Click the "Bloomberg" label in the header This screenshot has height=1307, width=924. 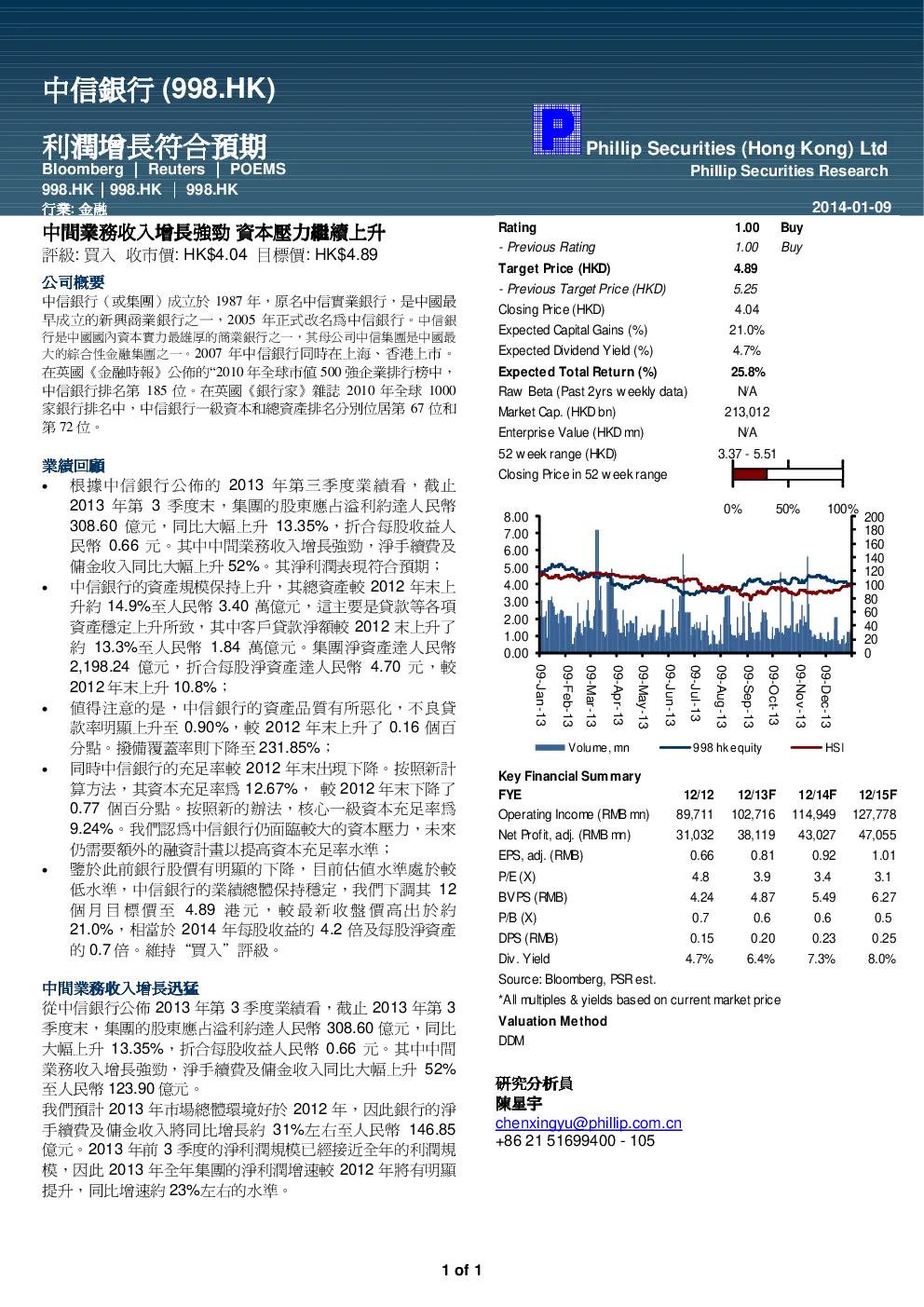pyautogui.click(x=83, y=170)
